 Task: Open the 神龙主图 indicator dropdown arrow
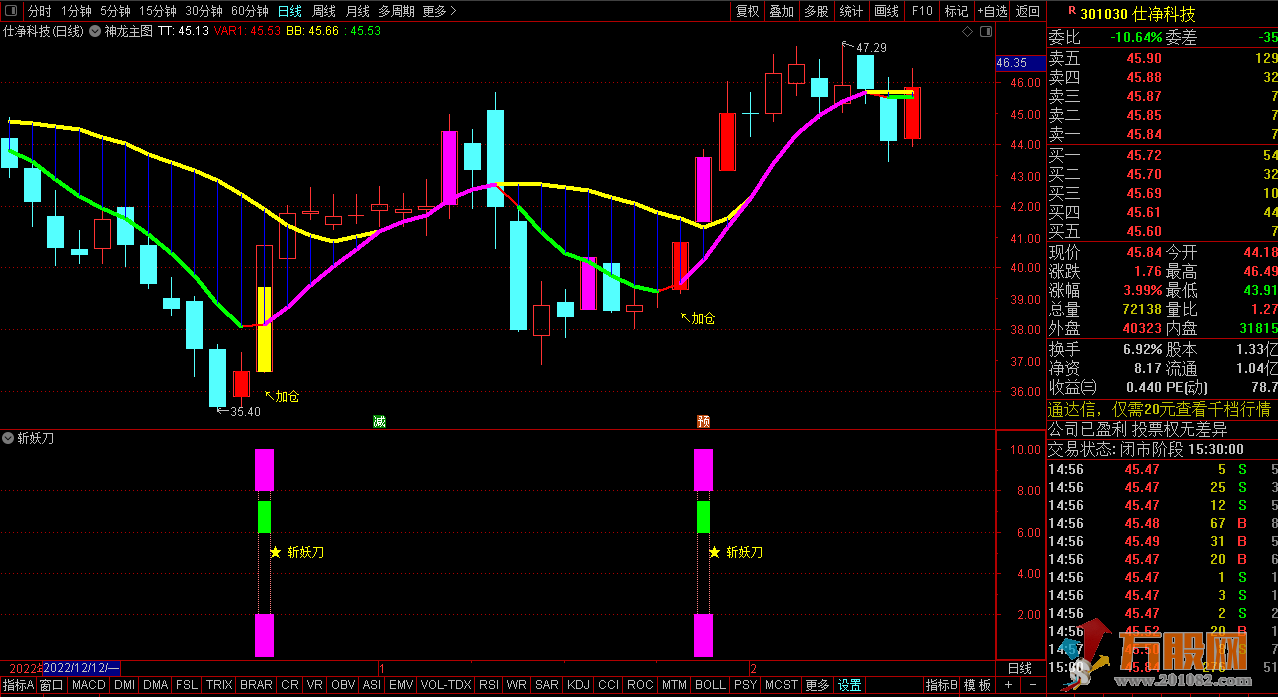pyautogui.click(x=97, y=31)
